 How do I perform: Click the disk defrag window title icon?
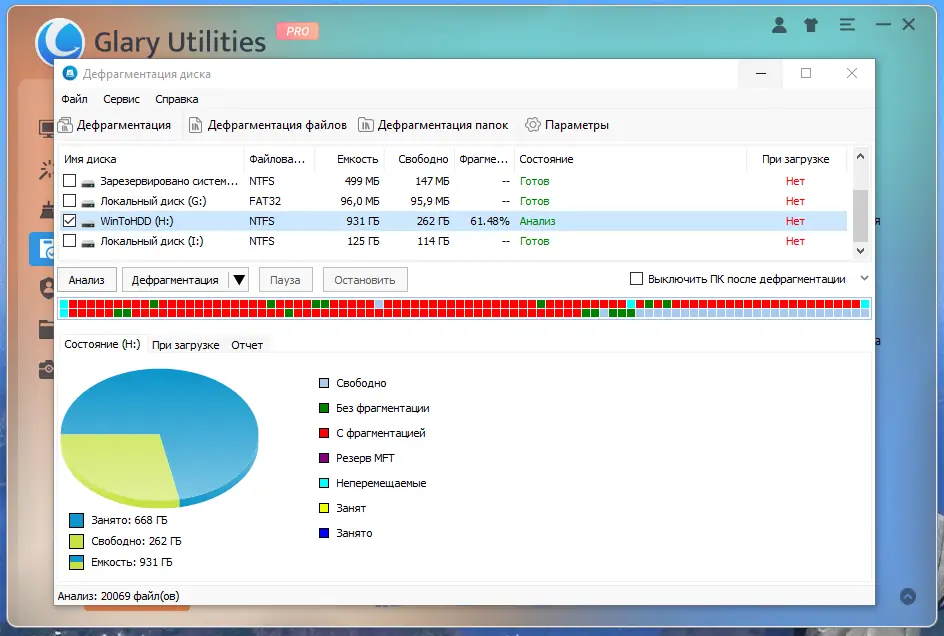click(x=70, y=73)
